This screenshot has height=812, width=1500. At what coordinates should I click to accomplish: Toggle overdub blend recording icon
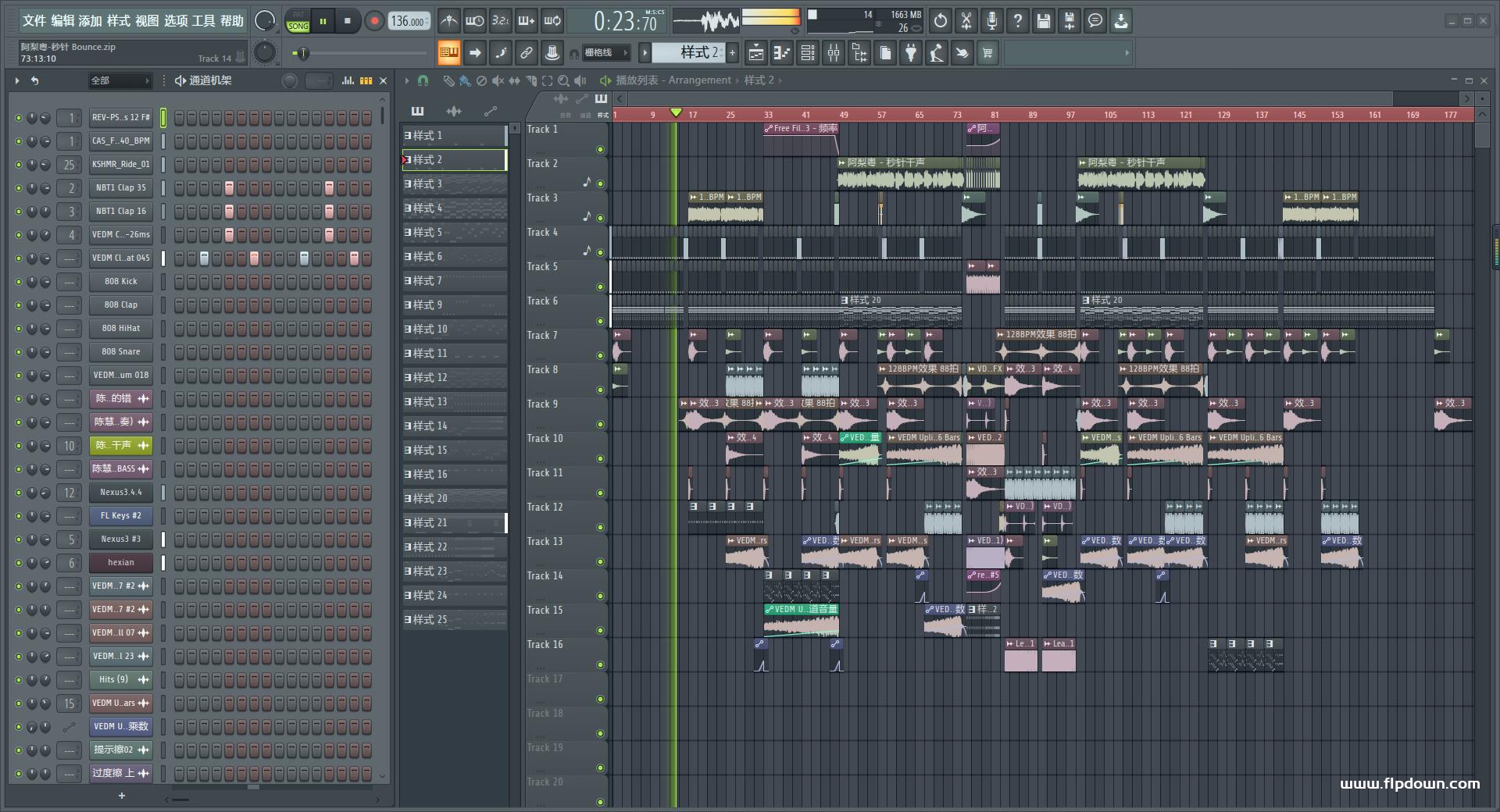click(x=527, y=21)
